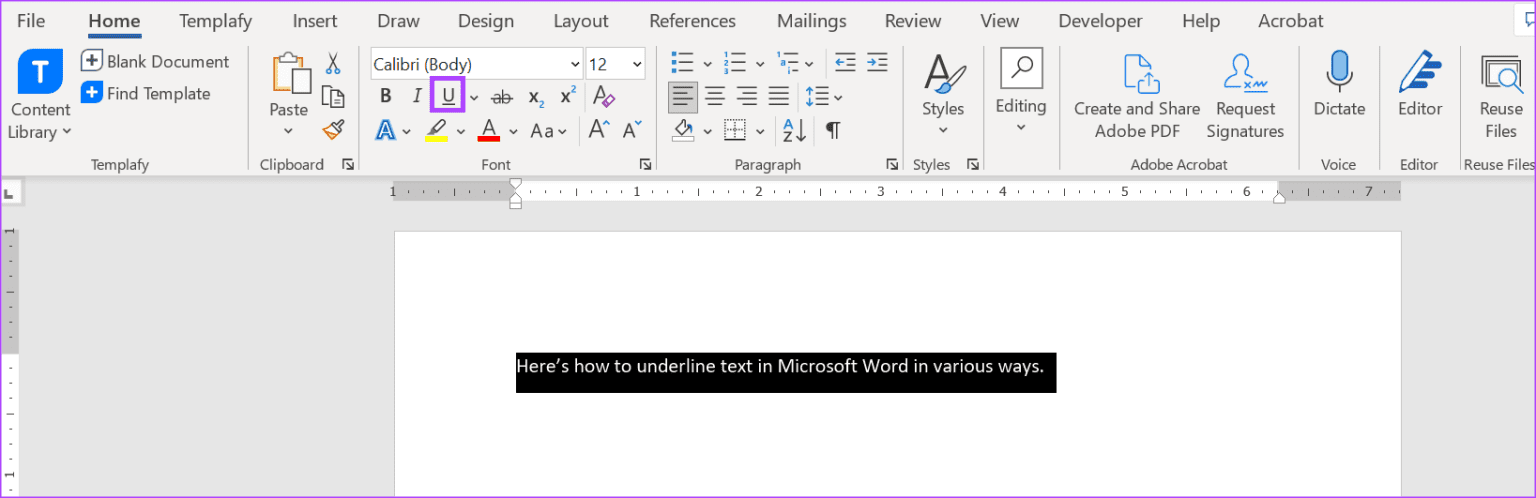
Task: Apply Clear All Formatting
Action: pos(604,97)
